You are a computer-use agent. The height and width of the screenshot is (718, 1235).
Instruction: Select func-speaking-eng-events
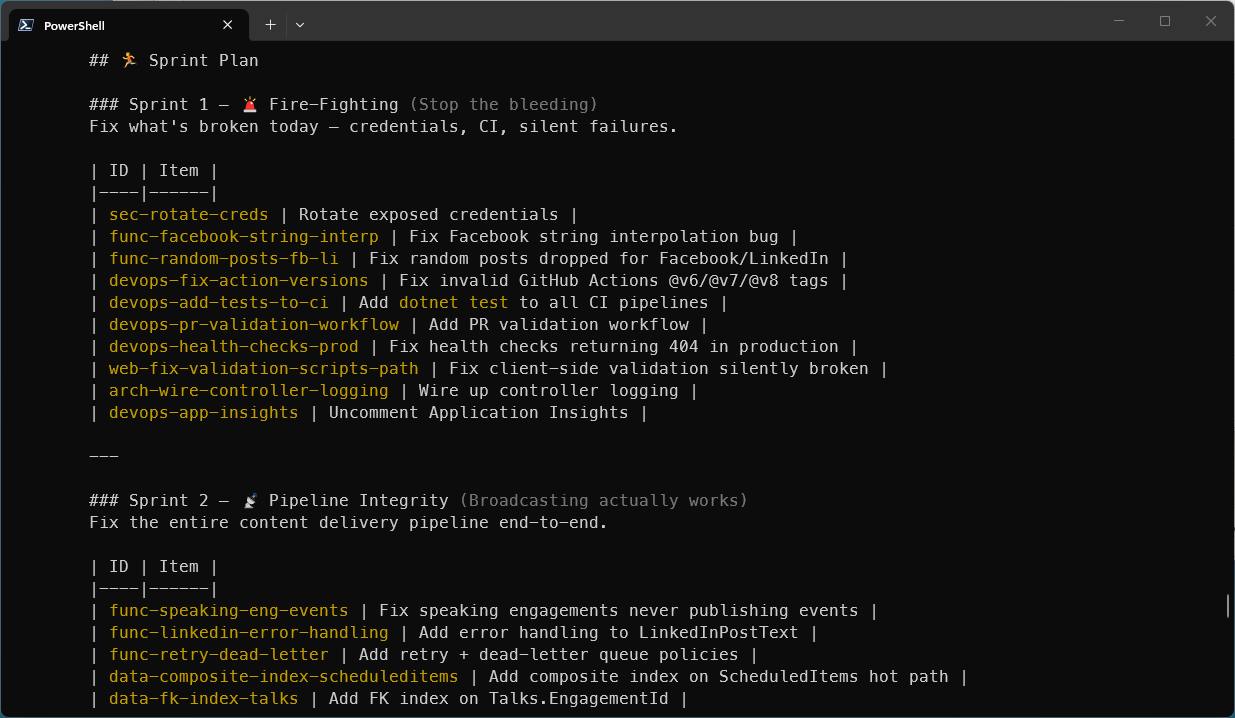coord(228,610)
